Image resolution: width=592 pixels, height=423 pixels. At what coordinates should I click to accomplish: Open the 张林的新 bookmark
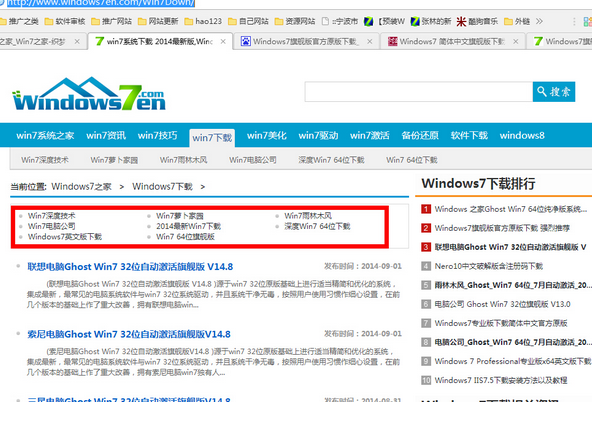tap(431, 21)
